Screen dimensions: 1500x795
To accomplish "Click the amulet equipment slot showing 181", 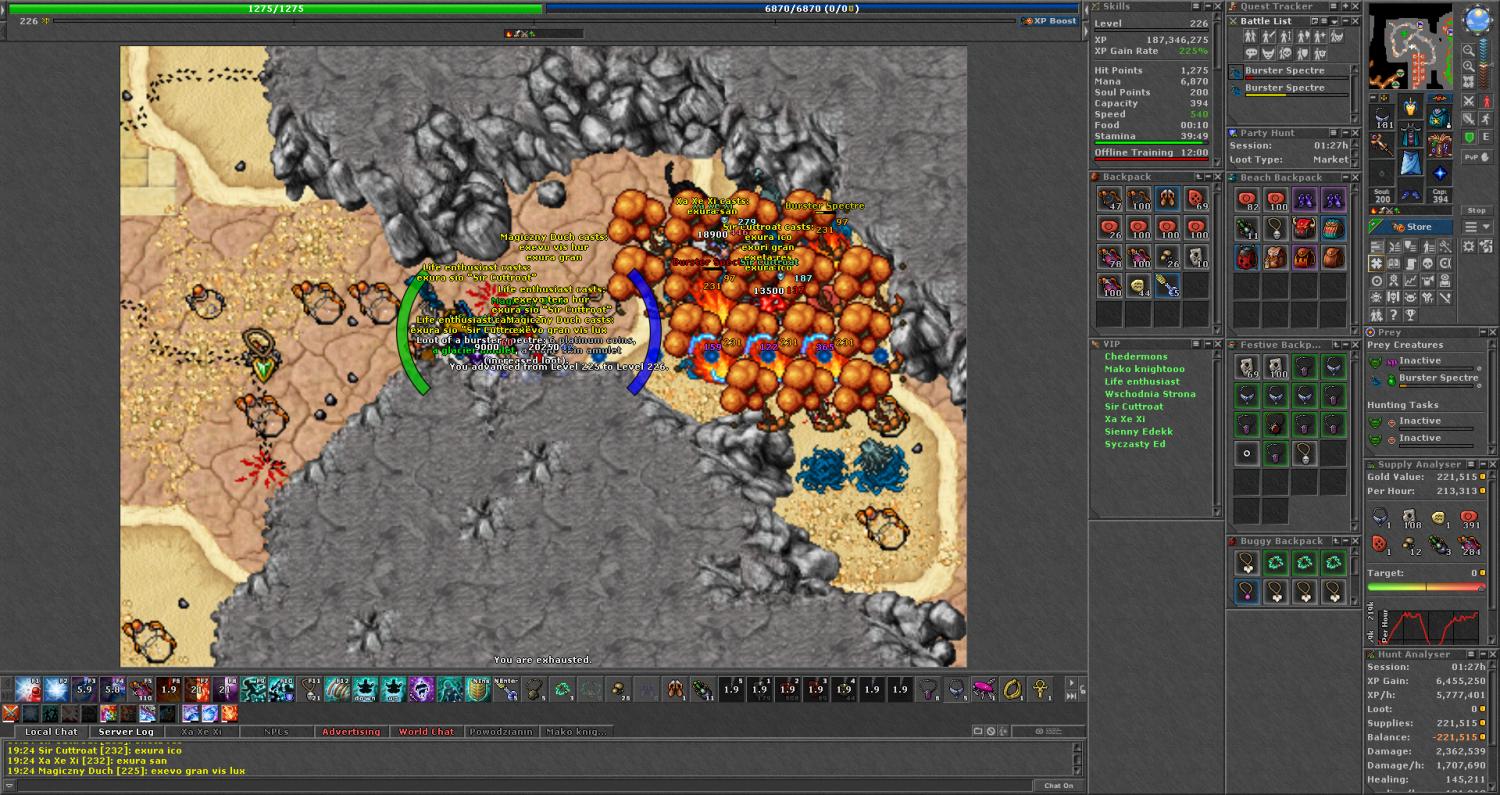I will pos(1382,117).
